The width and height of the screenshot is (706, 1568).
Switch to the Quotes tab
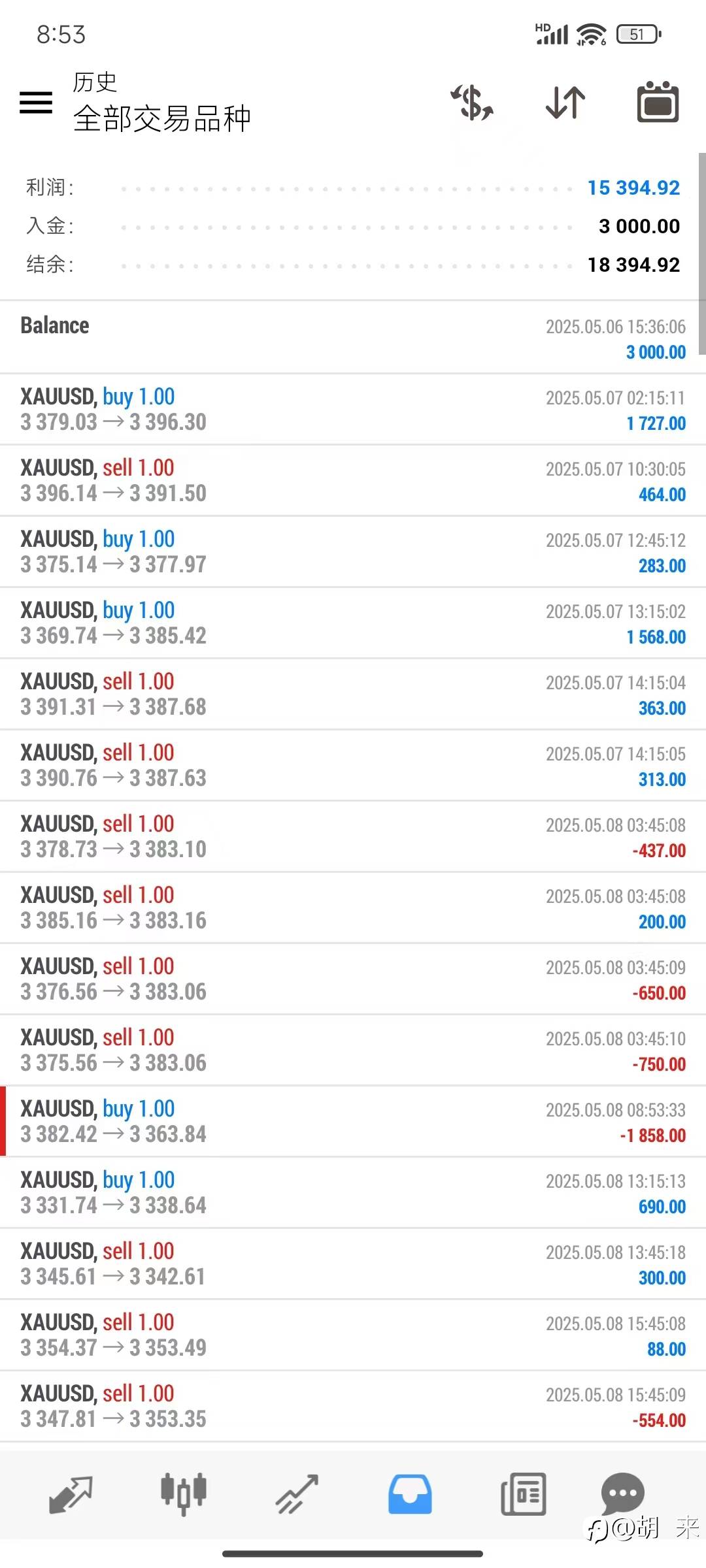(71, 1494)
